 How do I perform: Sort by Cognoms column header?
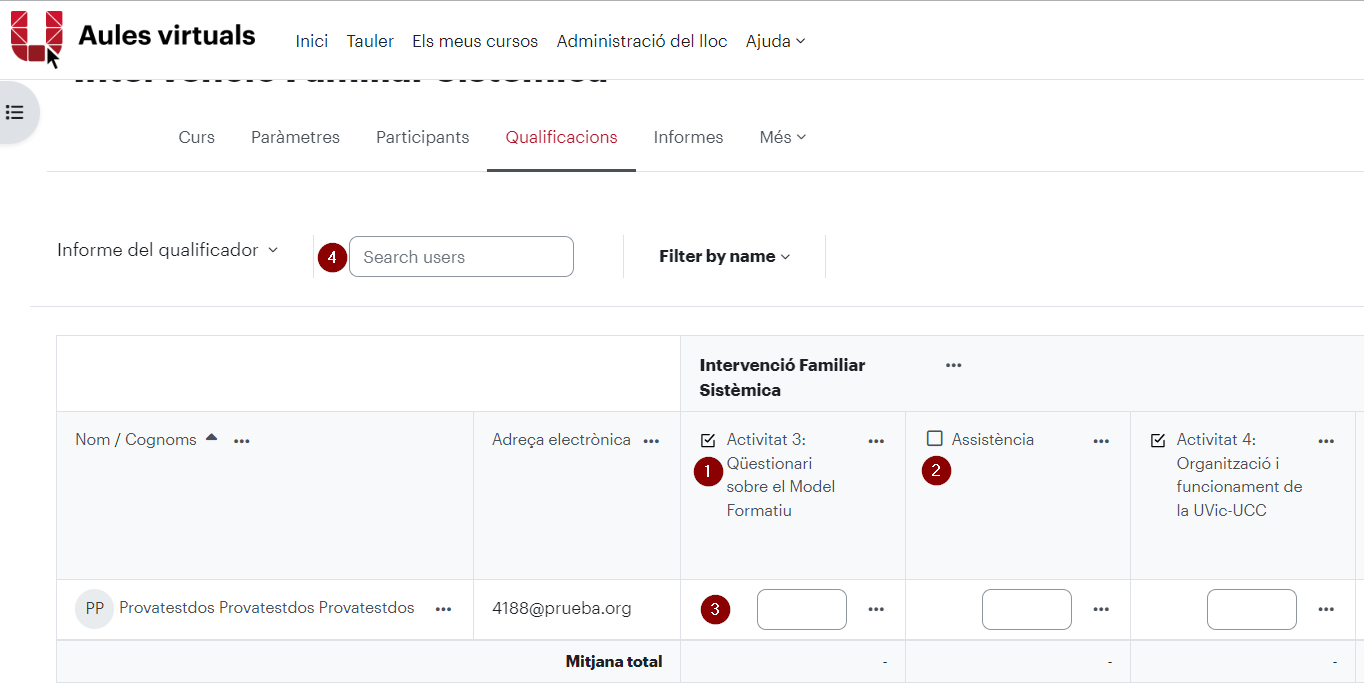[160, 440]
